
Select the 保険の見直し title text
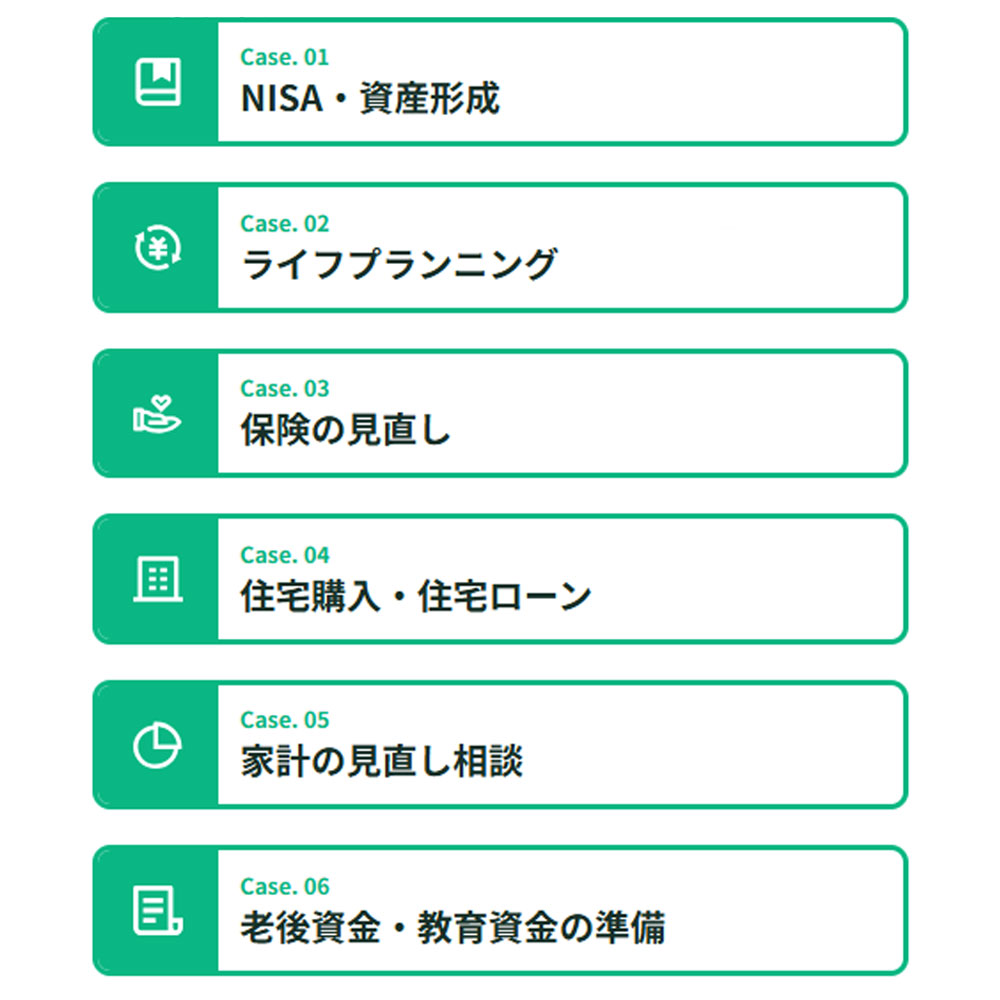point(346,430)
